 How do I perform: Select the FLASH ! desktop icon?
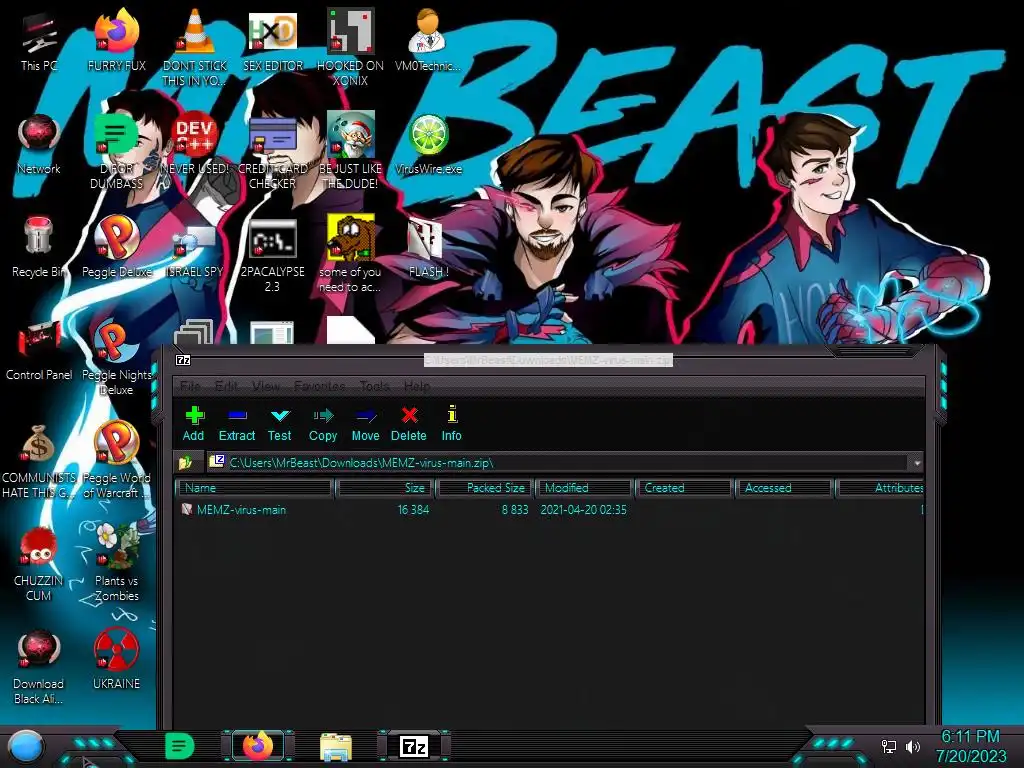(x=428, y=248)
